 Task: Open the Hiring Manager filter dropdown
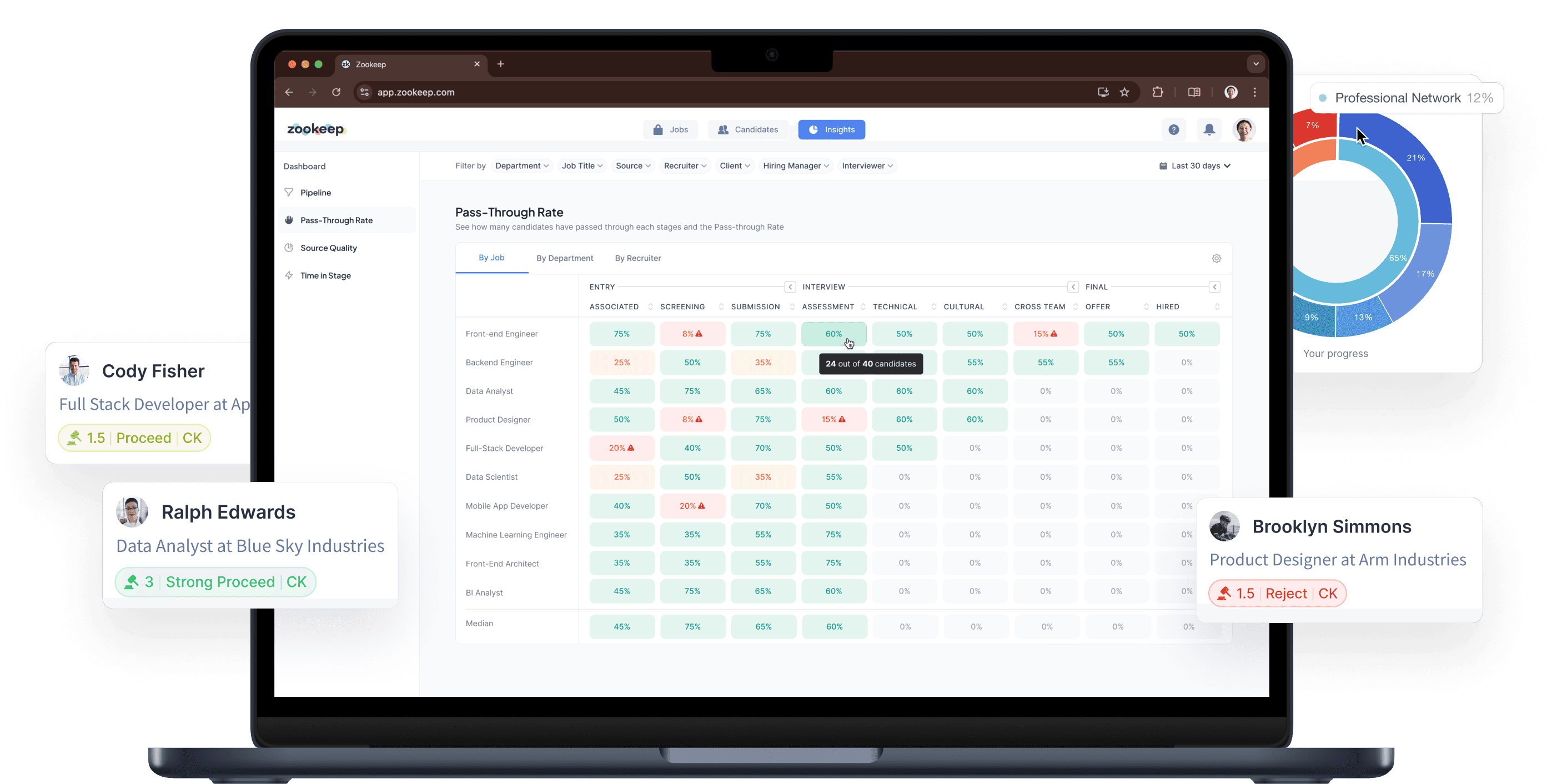click(x=795, y=165)
